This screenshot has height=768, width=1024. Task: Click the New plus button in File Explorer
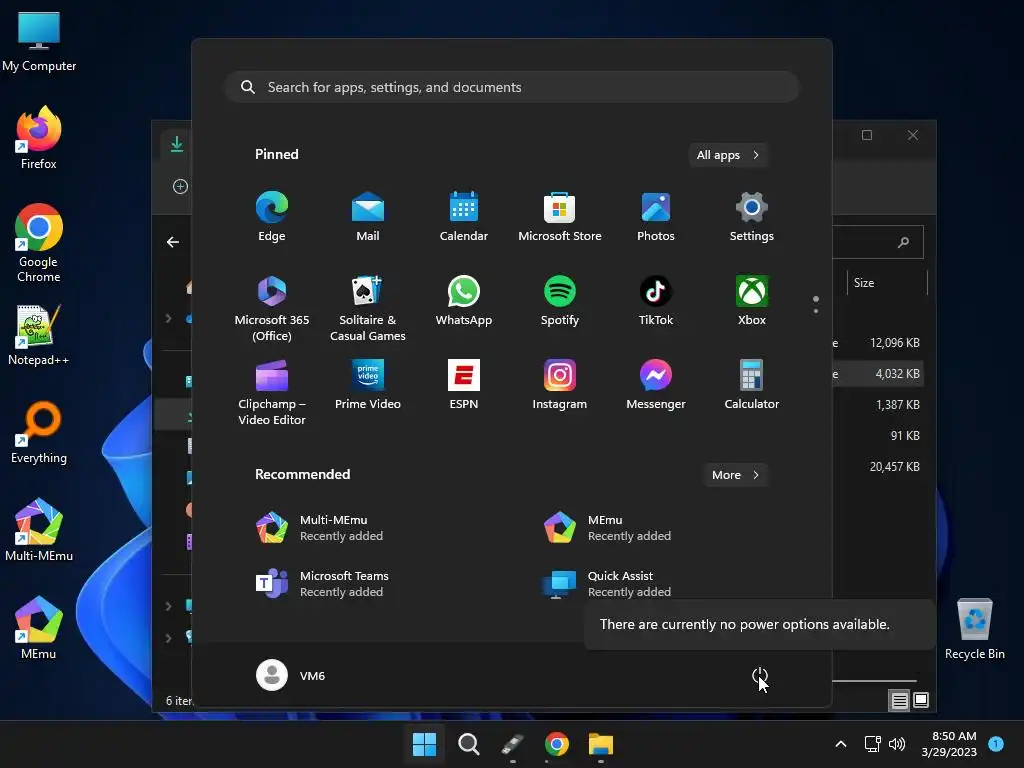tap(180, 187)
